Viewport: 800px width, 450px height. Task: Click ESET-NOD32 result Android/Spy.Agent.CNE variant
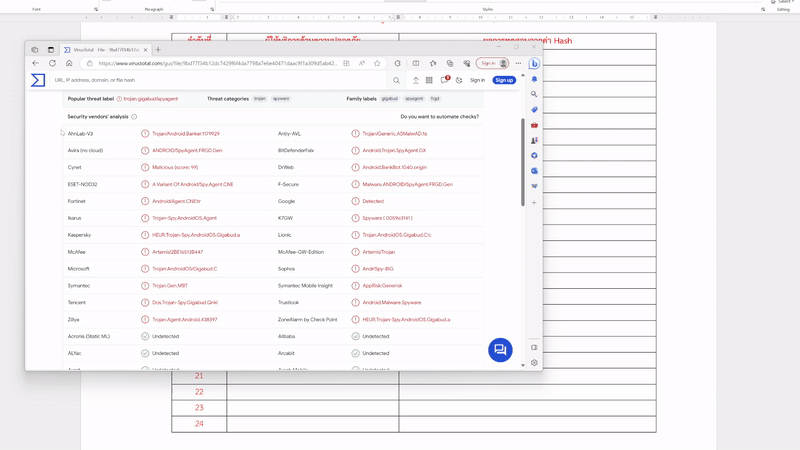(x=193, y=185)
